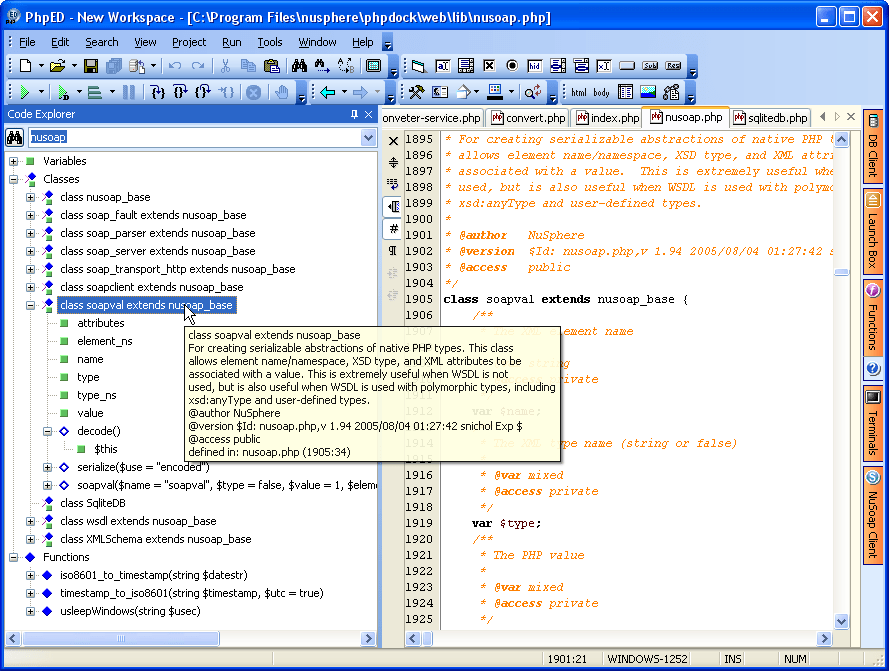Toggle the paragraph marks ¶ button
The image size is (889, 671).
[x=394, y=250]
